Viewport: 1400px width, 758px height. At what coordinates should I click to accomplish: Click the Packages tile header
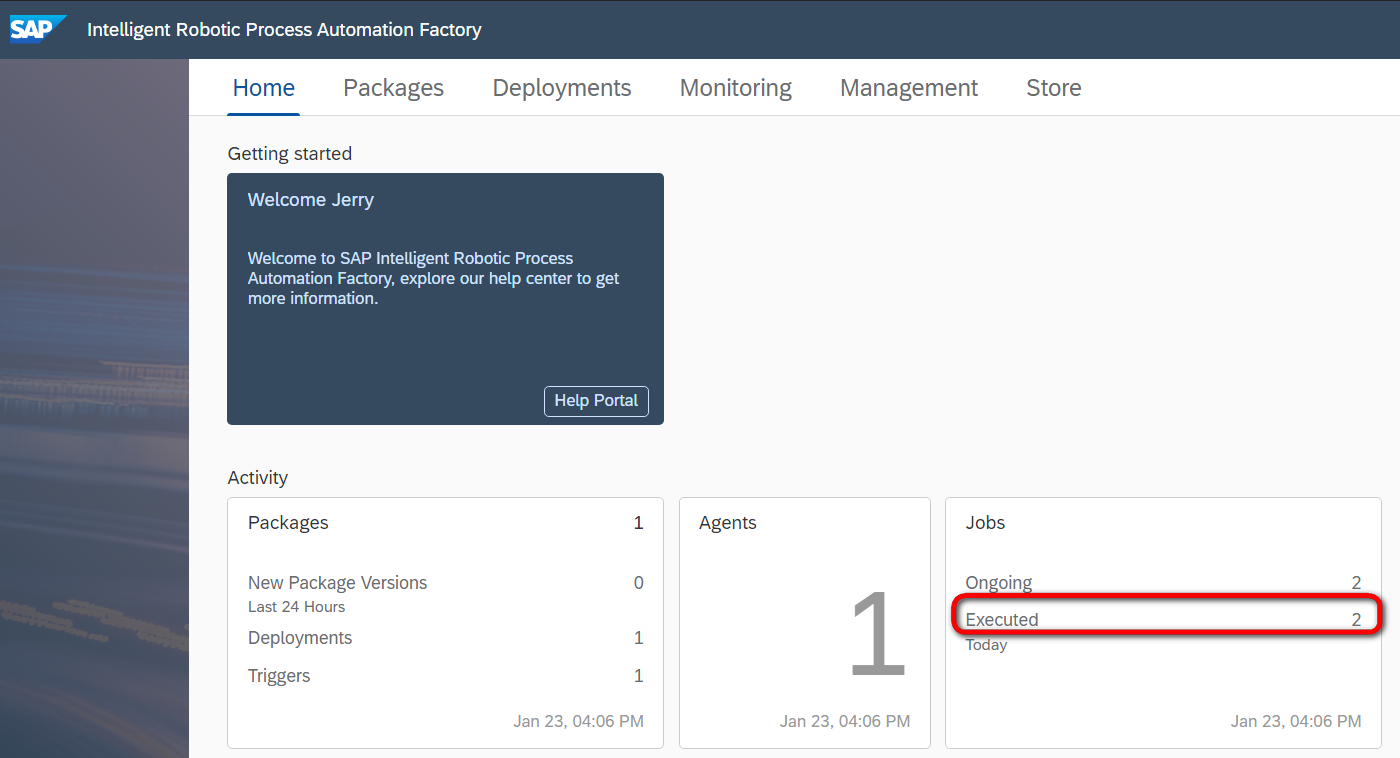(x=288, y=523)
